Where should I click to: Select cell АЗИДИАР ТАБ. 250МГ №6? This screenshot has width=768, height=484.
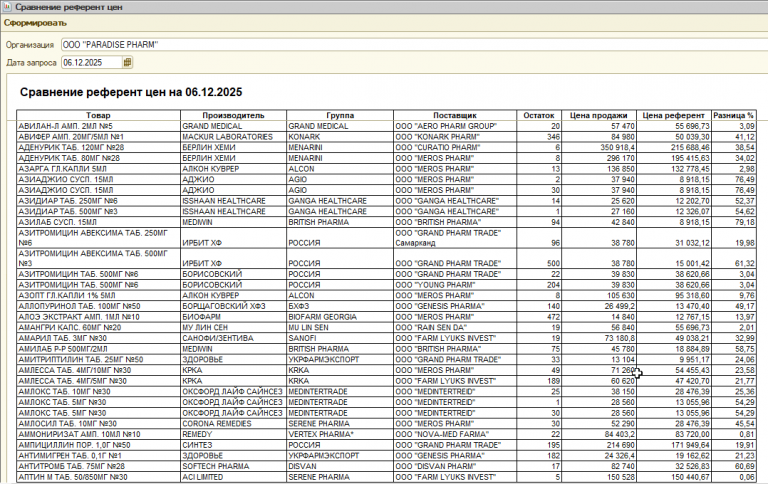tap(98, 201)
